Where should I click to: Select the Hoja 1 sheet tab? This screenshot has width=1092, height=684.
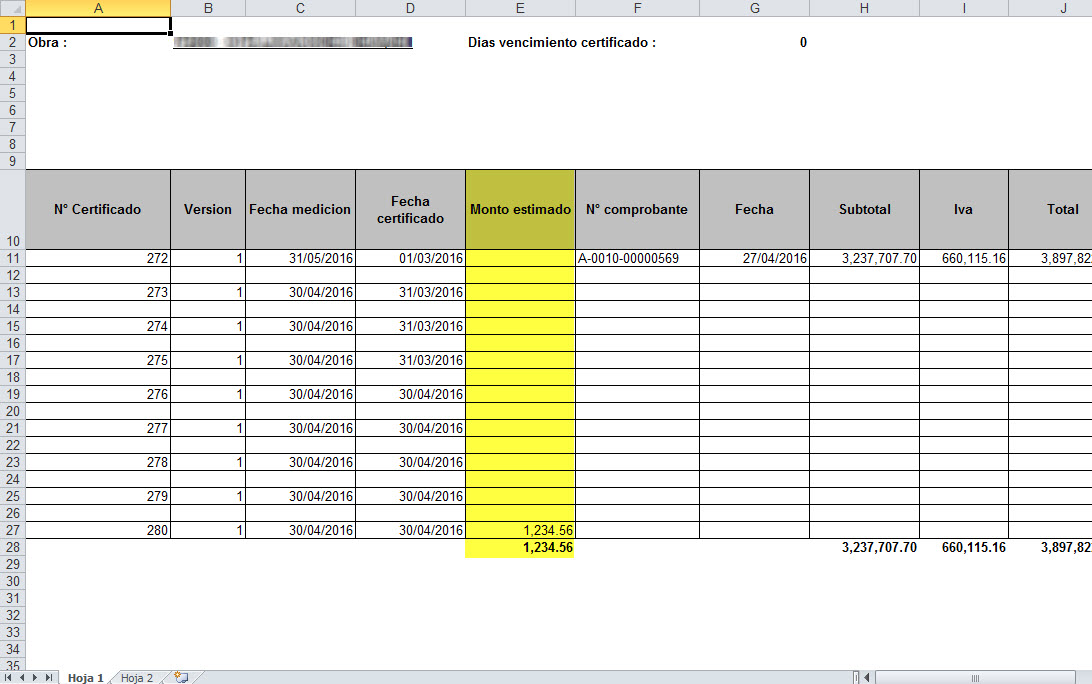click(x=85, y=678)
